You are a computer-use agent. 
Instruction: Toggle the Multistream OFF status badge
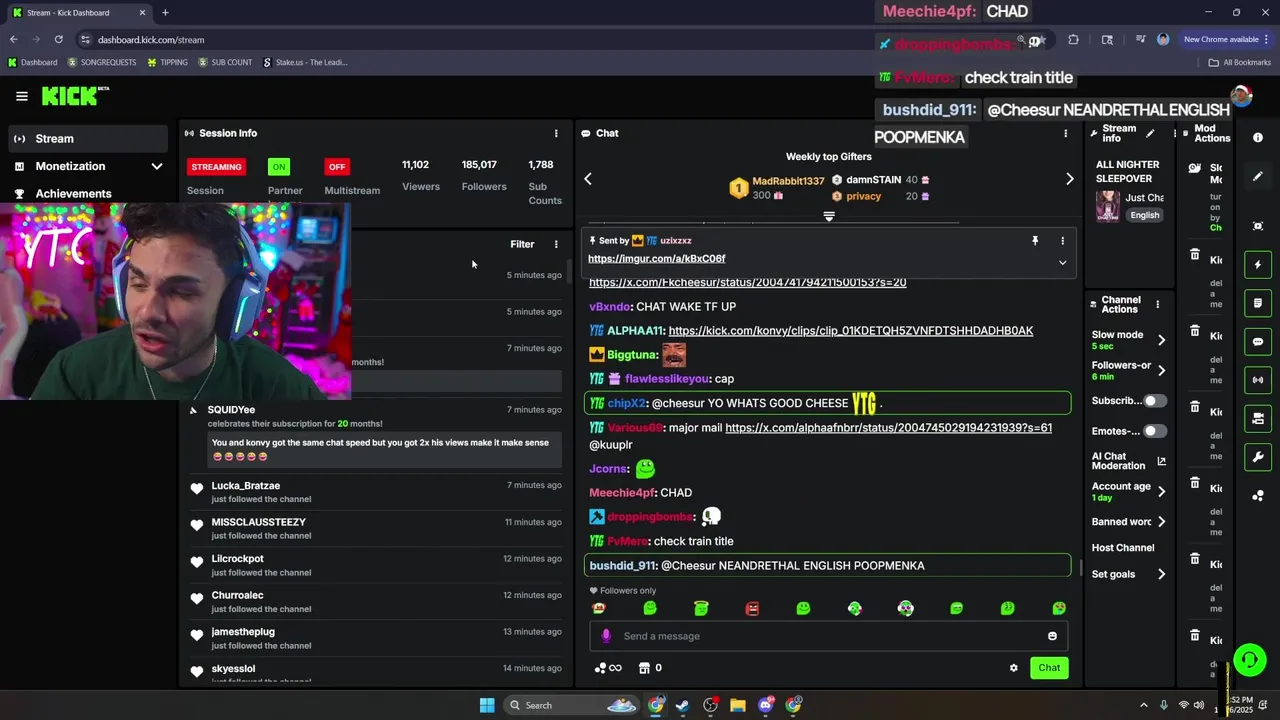337,167
